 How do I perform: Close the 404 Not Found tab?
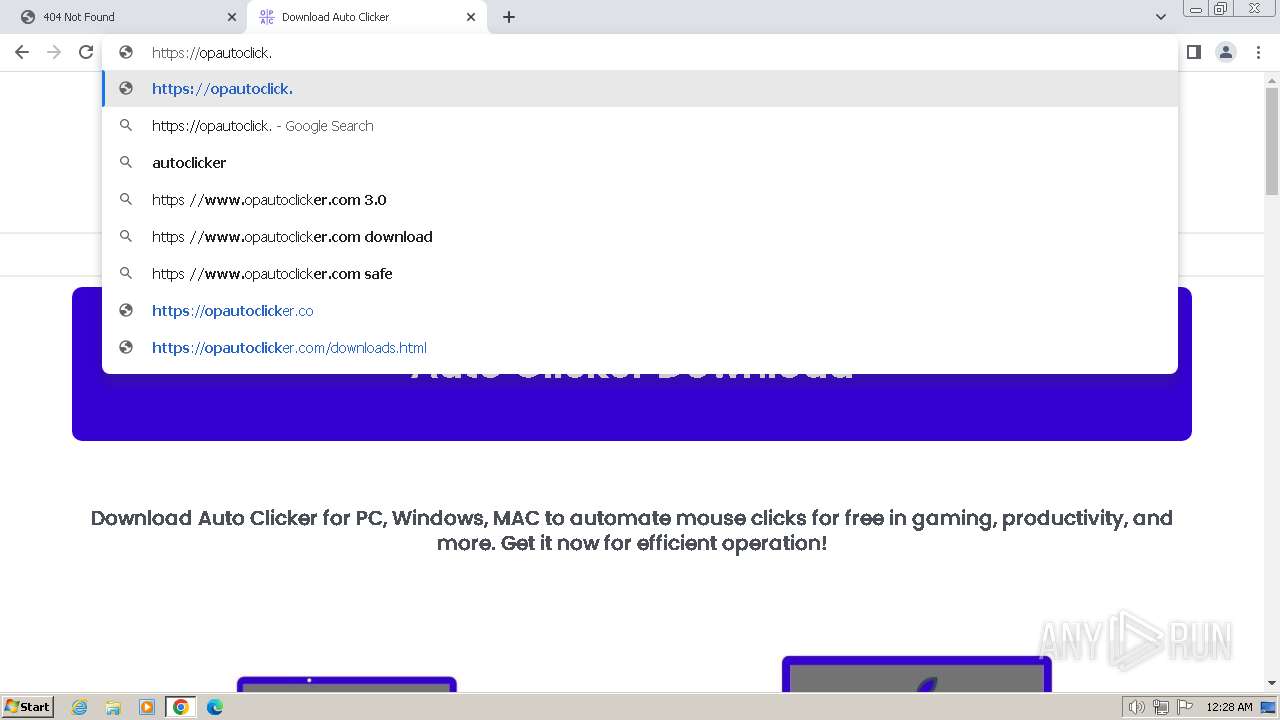(x=232, y=17)
